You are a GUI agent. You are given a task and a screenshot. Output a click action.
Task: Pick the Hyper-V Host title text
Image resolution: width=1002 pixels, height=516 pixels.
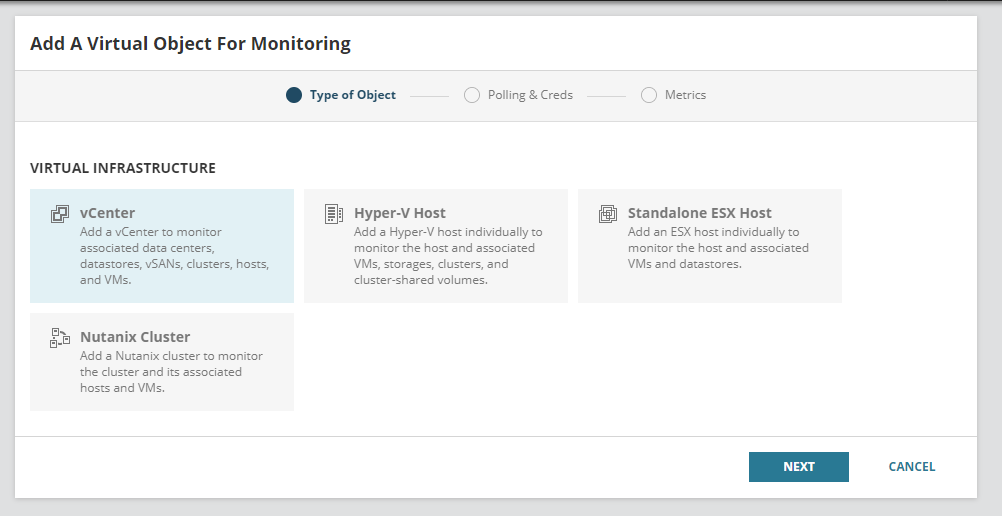pyautogui.click(x=400, y=213)
